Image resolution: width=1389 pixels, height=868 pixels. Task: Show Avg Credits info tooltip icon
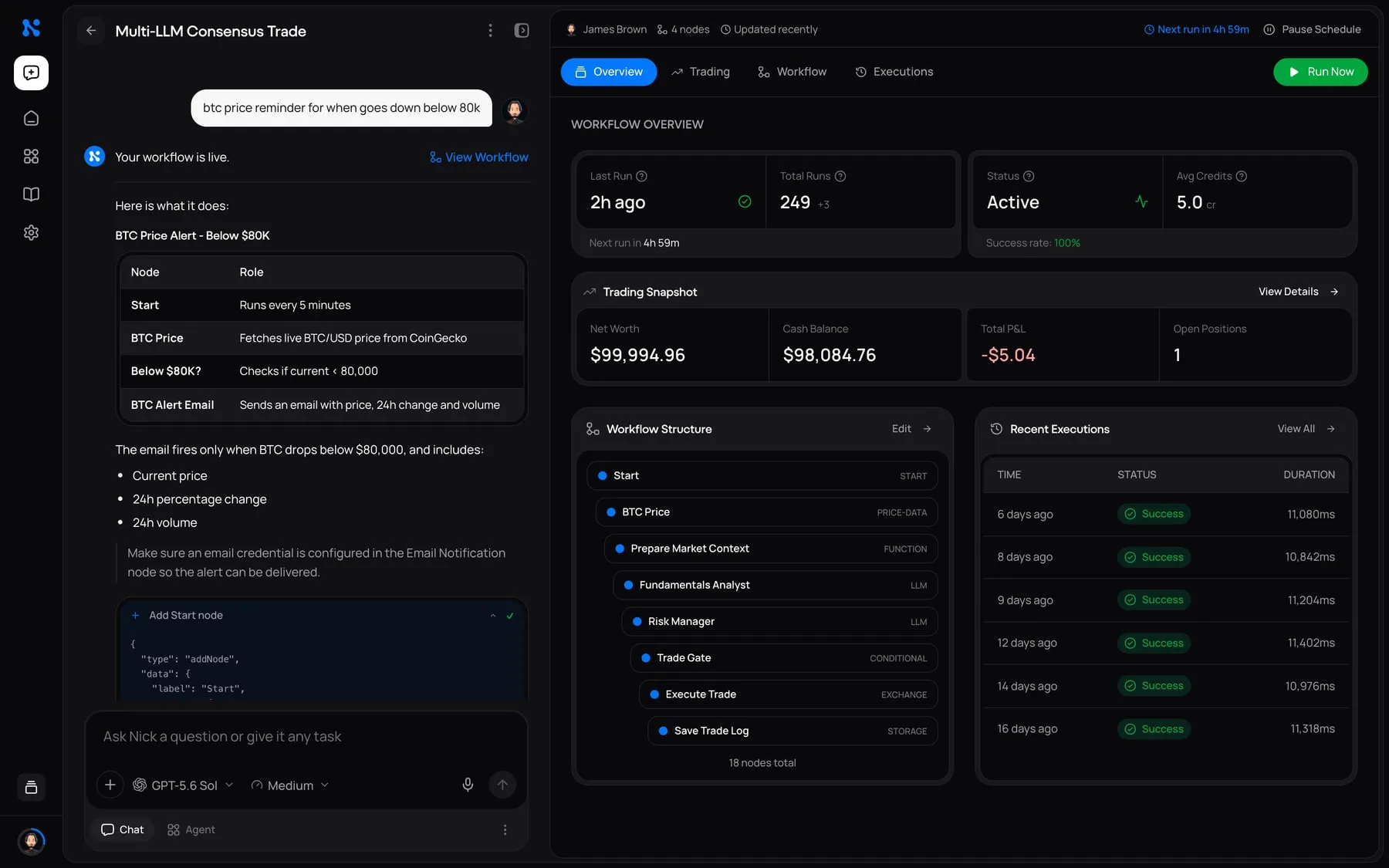tap(1242, 176)
